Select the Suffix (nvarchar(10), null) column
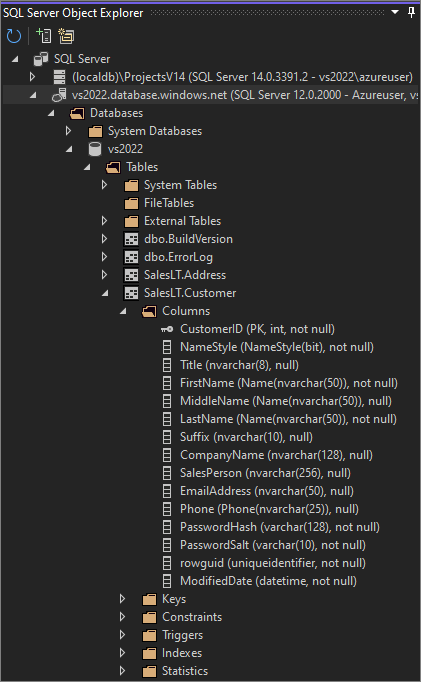This screenshot has width=421, height=682. tap(247, 437)
